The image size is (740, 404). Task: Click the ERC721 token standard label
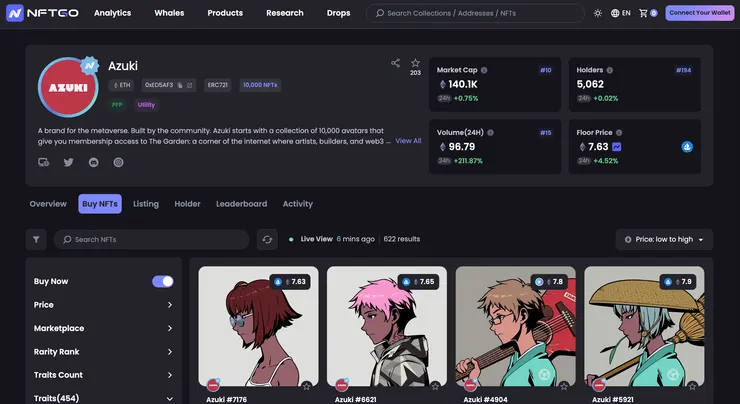tap(218, 85)
